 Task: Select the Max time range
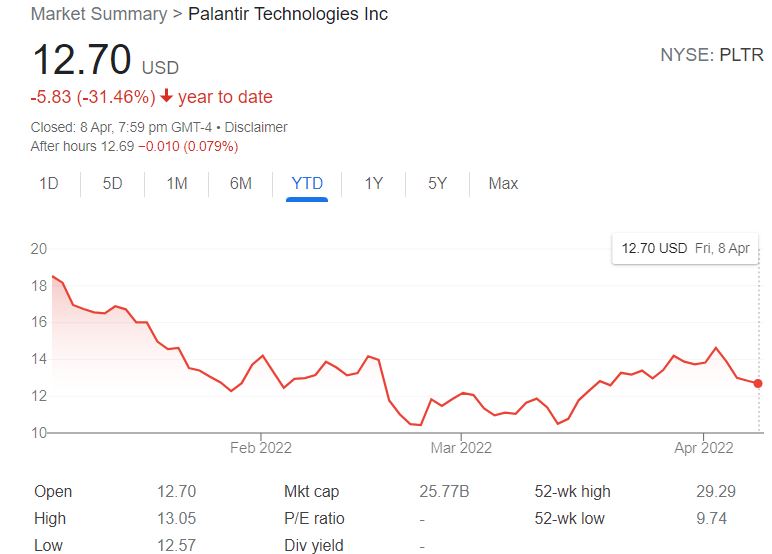503,183
